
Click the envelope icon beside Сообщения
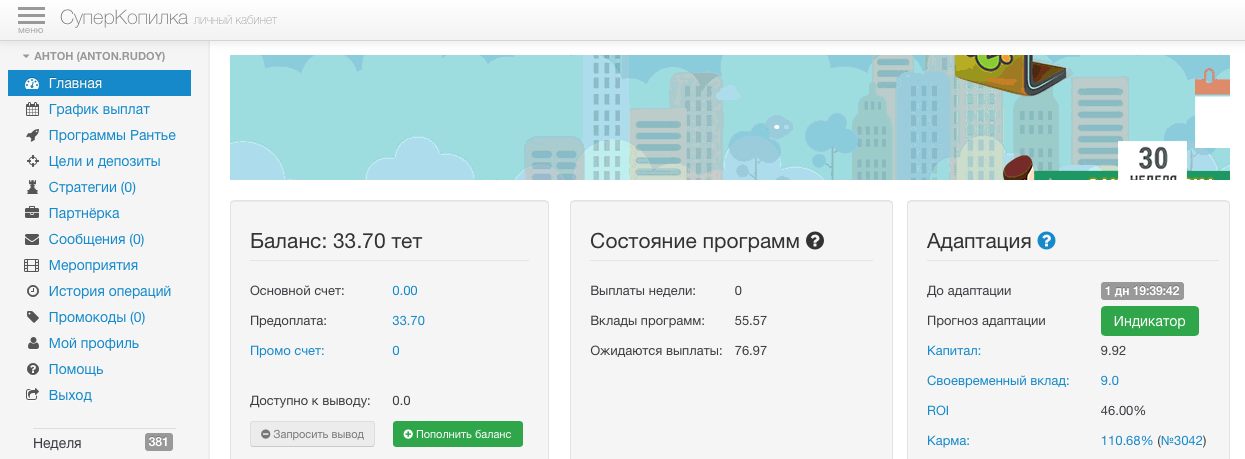point(32,239)
